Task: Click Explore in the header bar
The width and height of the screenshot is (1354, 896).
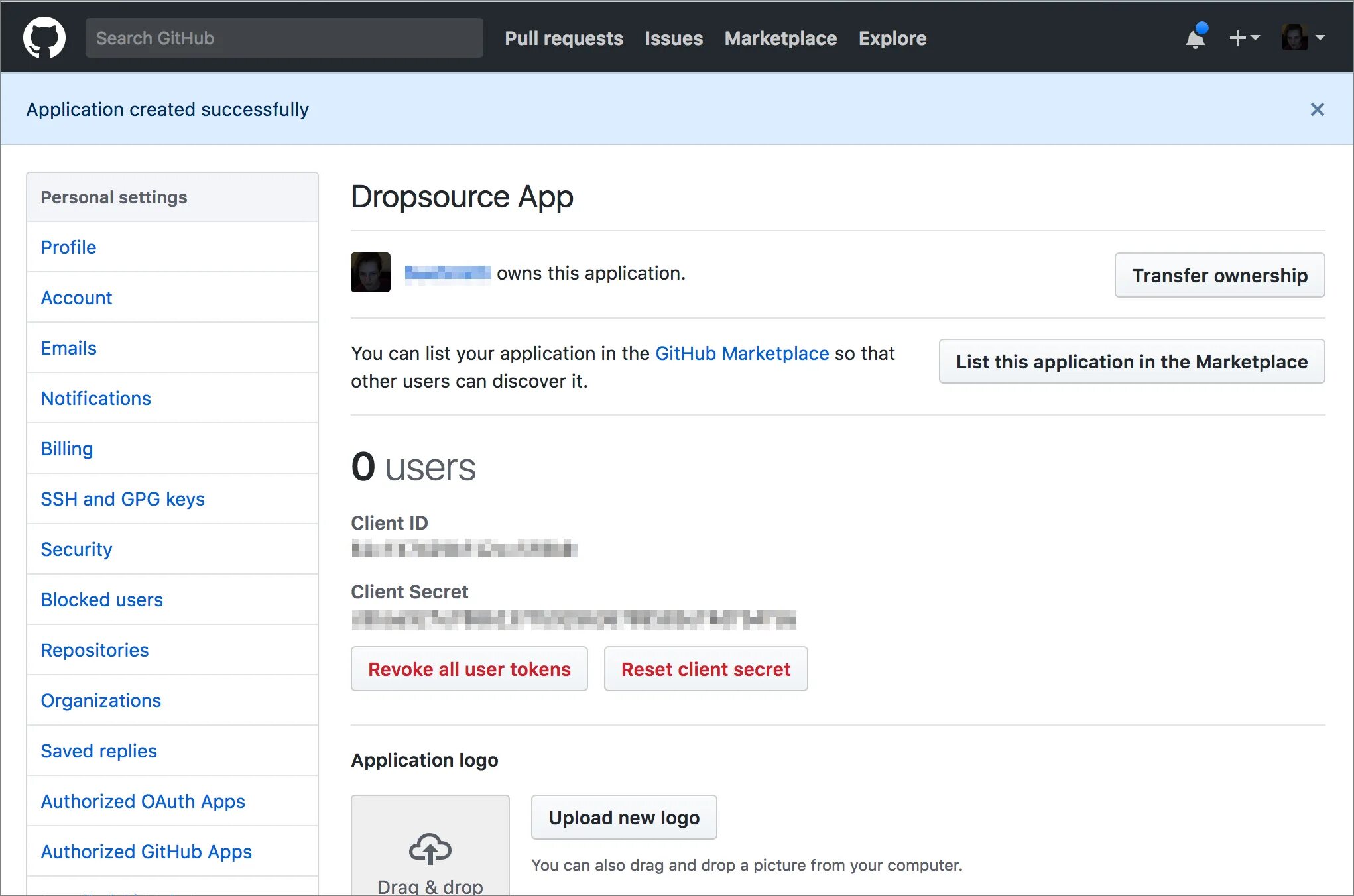Action: click(892, 38)
